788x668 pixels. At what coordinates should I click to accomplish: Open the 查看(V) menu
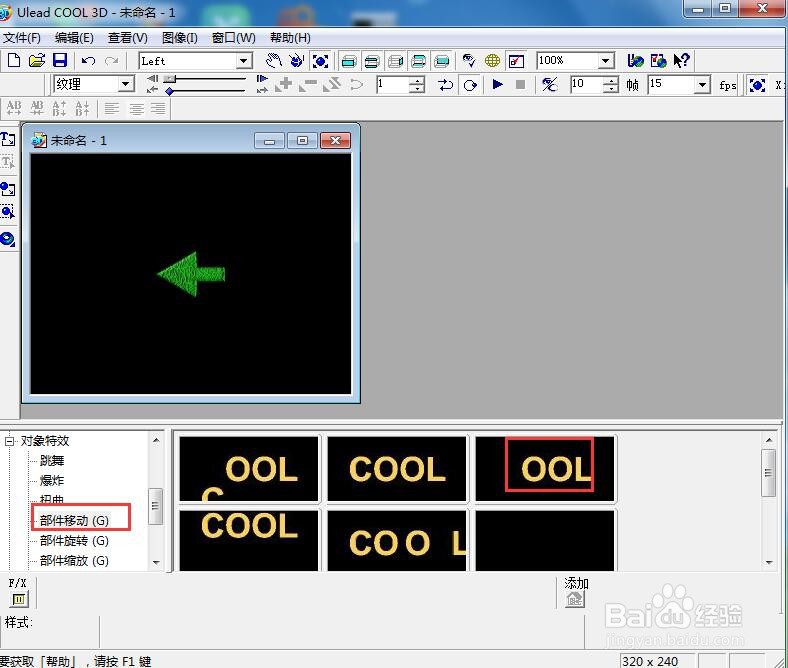(x=128, y=38)
